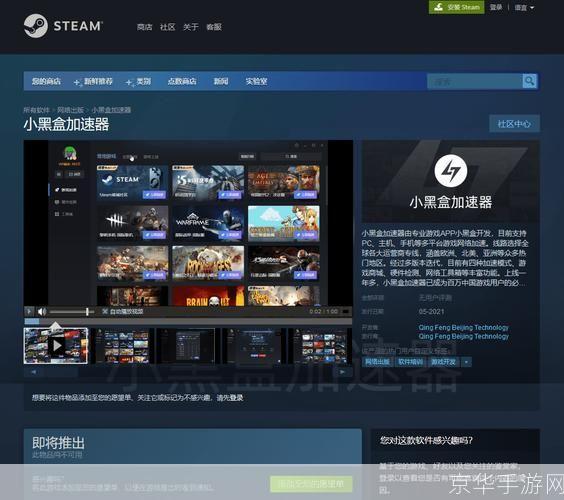Follow the 所有软件 breadcrumb link
This screenshot has height=500, width=564.
(x=36, y=110)
